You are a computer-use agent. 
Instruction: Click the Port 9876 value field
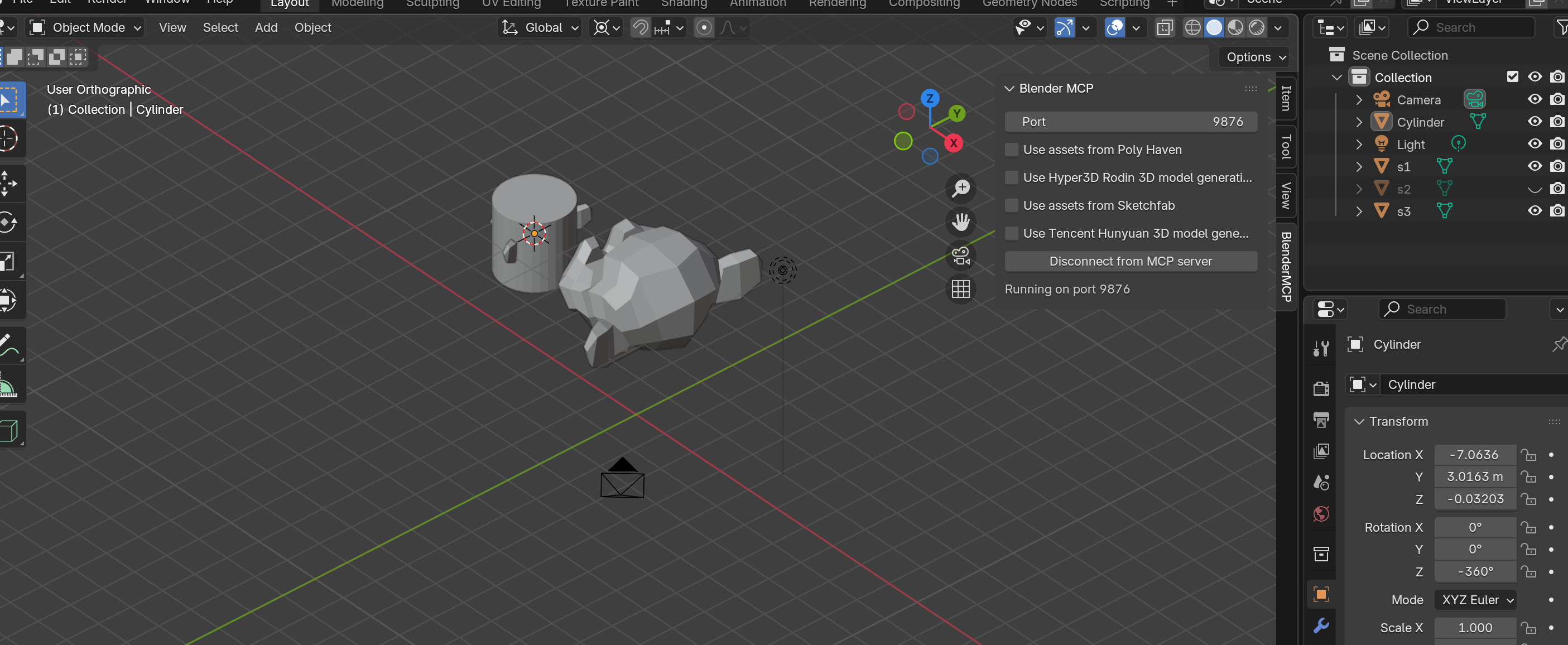pos(1131,122)
